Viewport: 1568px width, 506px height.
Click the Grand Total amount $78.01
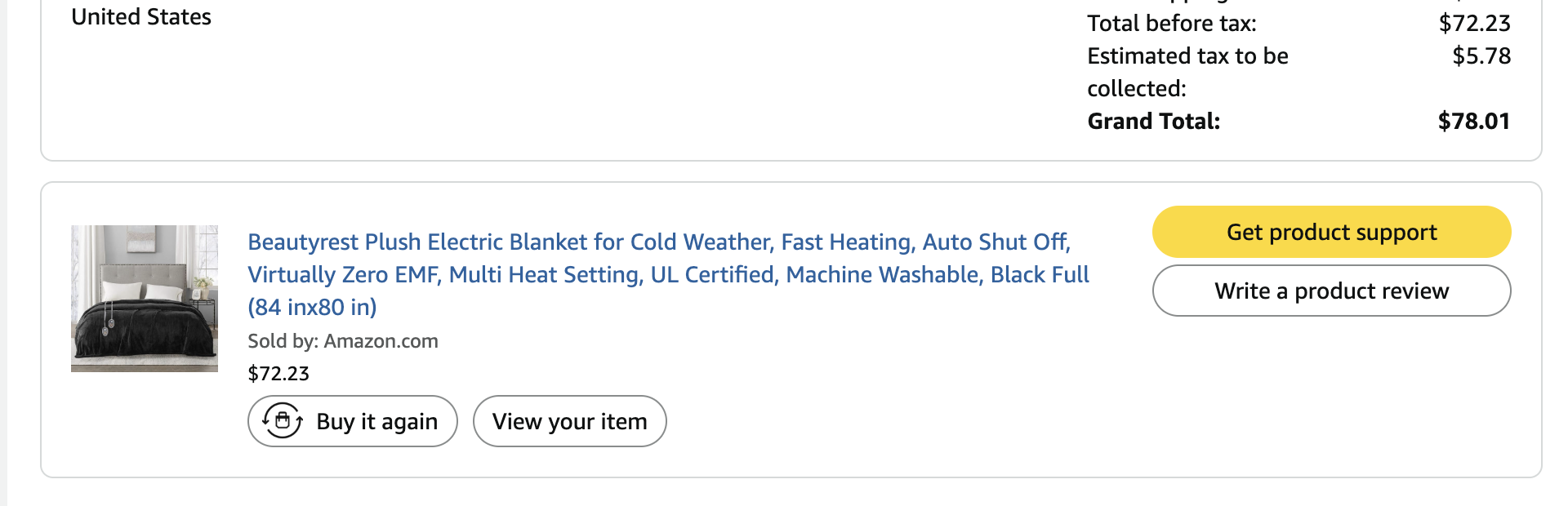point(1473,122)
